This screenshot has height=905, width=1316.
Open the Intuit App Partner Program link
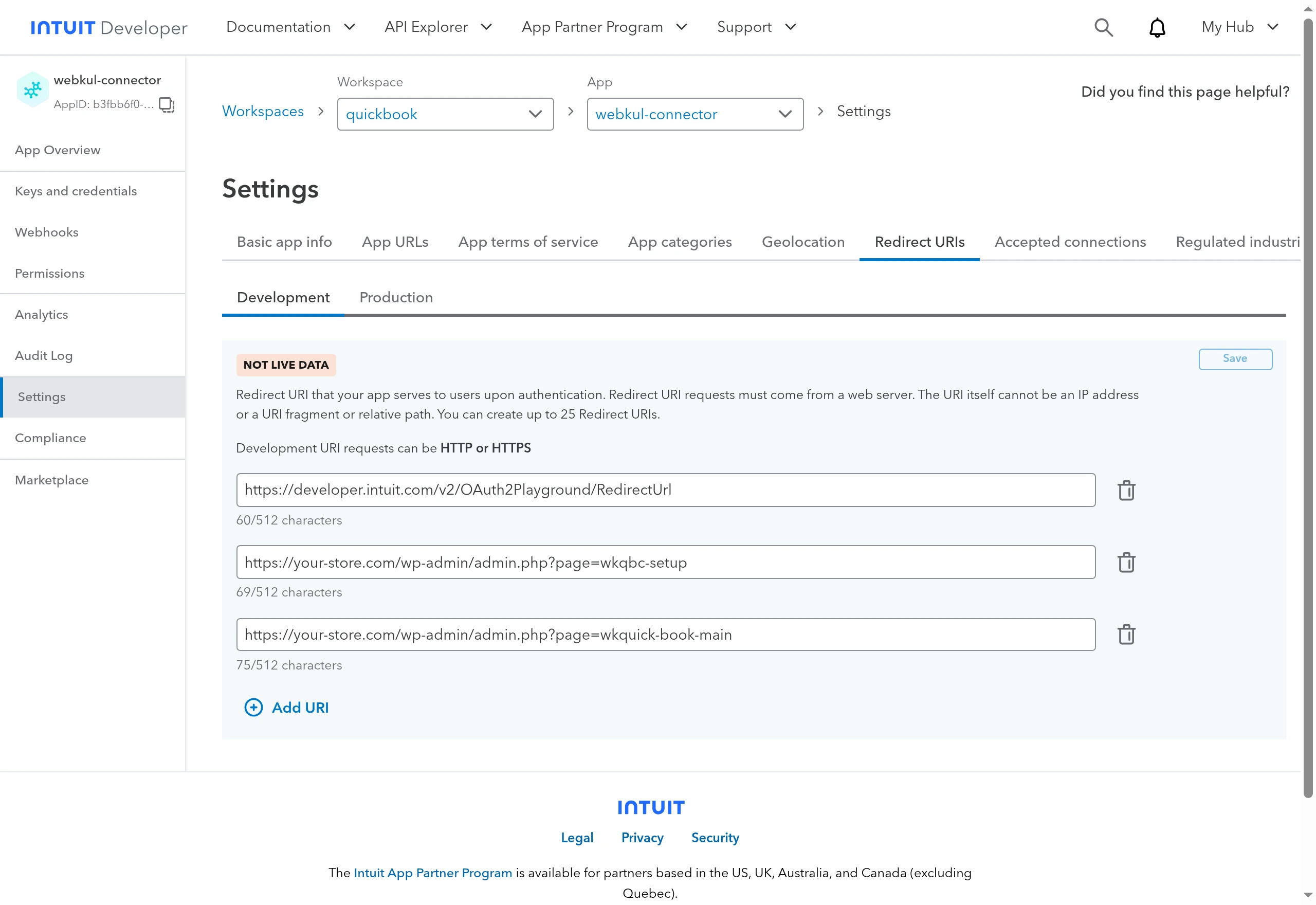click(x=432, y=872)
